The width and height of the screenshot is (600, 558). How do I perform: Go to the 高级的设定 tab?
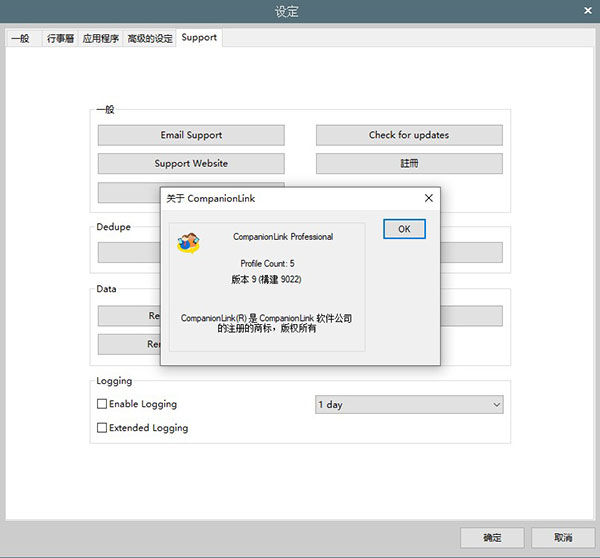[x=150, y=38]
